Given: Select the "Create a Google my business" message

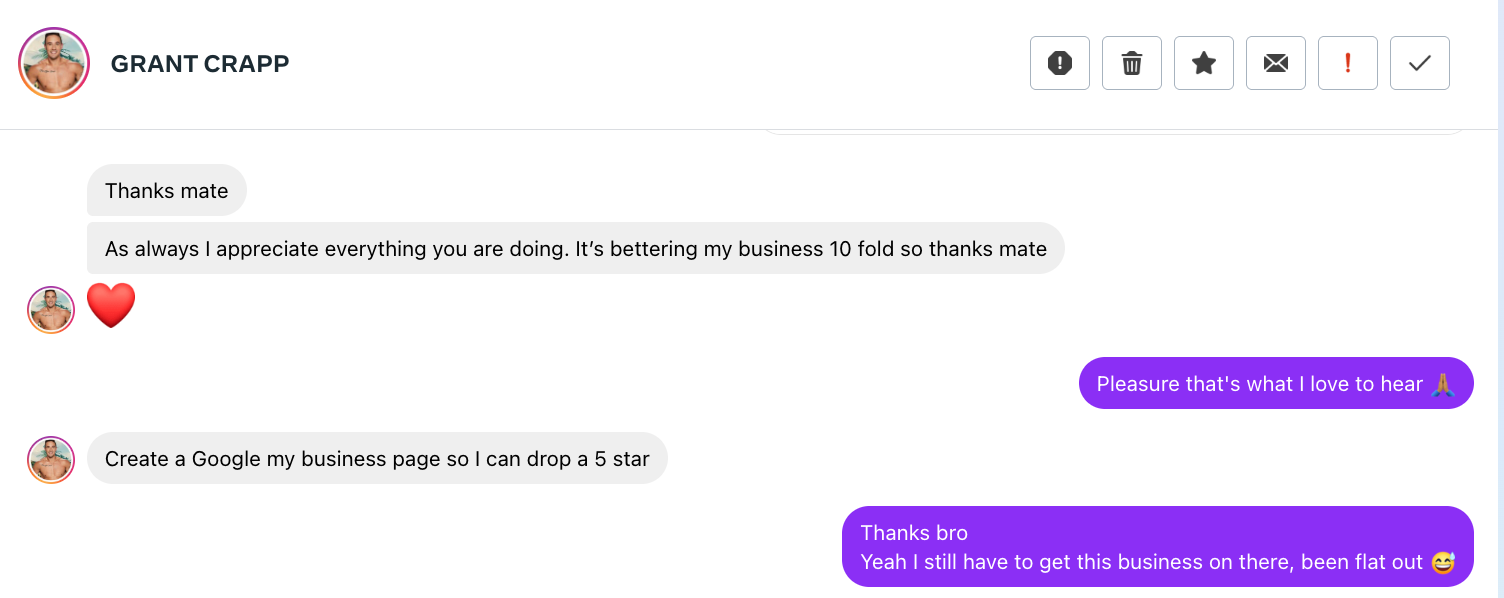Looking at the screenshot, I should click(377, 459).
